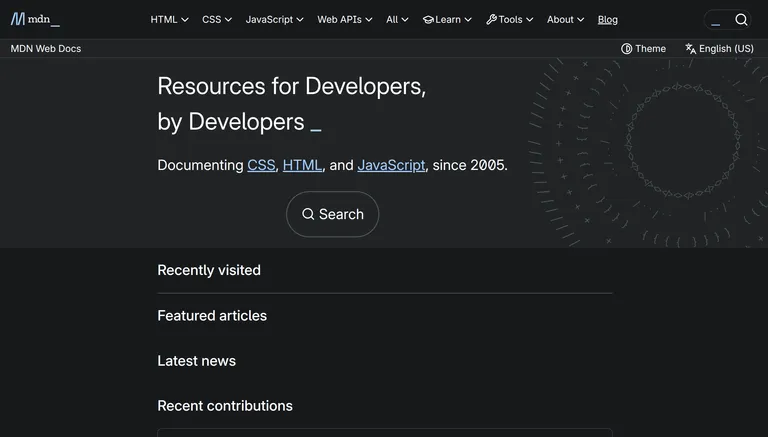Click the magnifier icon inside hero Search button
Image resolution: width=768 pixels, height=437 pixels.
pyautogui.click(x=308, y=214)
